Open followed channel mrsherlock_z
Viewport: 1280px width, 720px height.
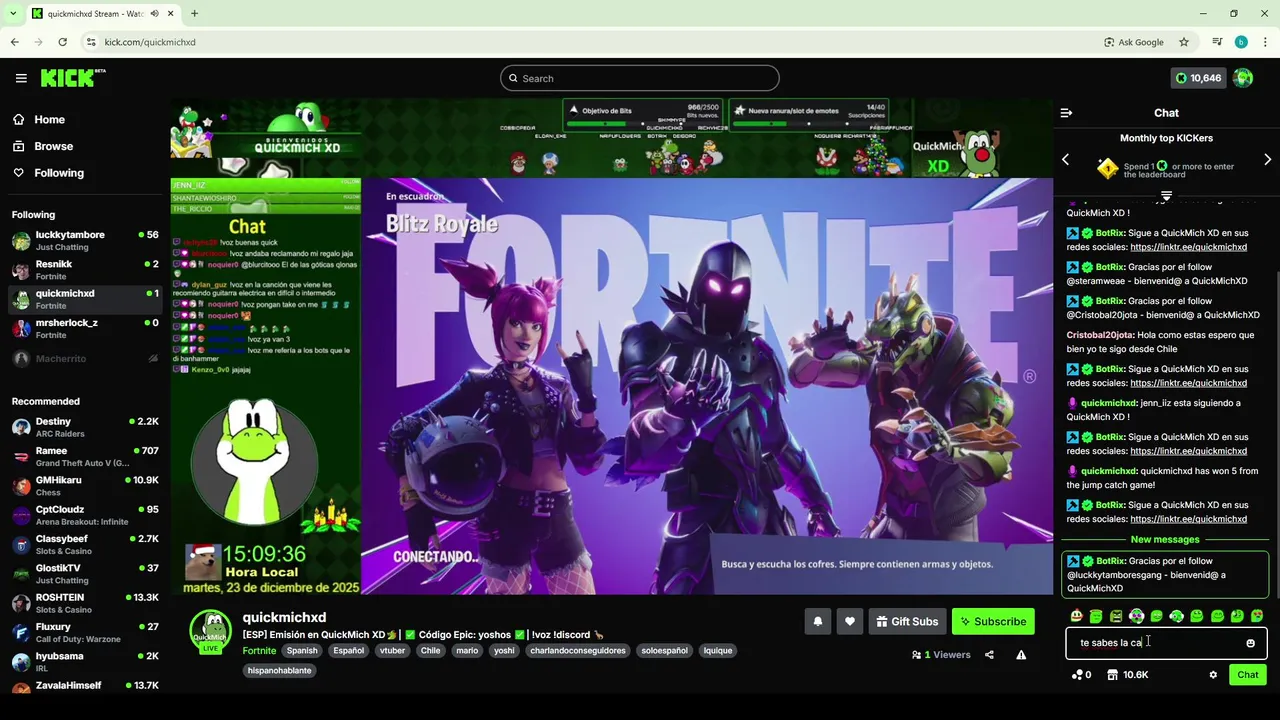(85, 329)
